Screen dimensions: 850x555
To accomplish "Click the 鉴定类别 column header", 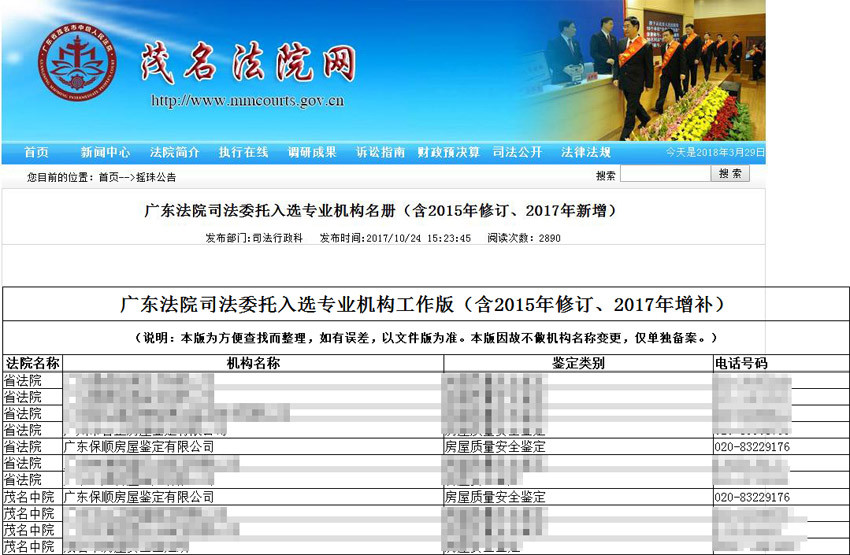I will 578,363.
